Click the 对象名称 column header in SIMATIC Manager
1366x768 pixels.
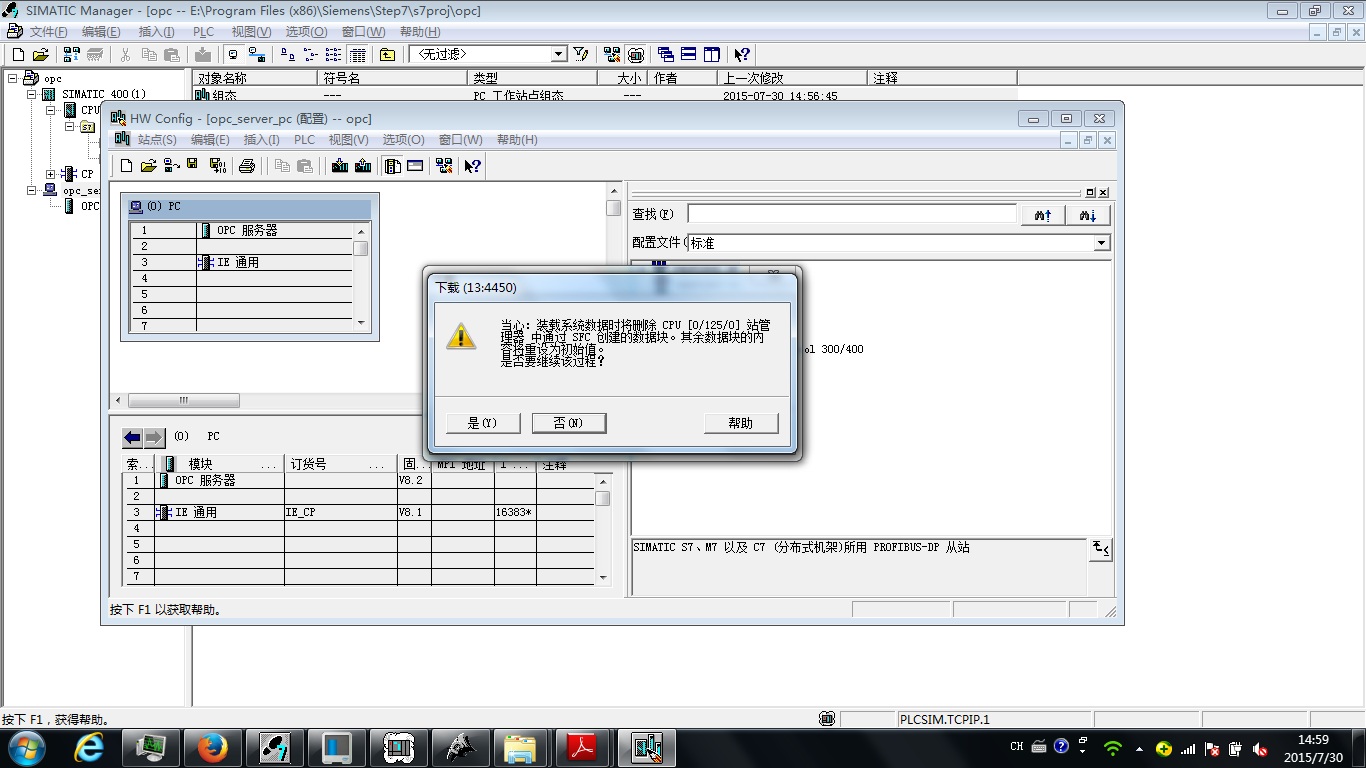(256, 78)
